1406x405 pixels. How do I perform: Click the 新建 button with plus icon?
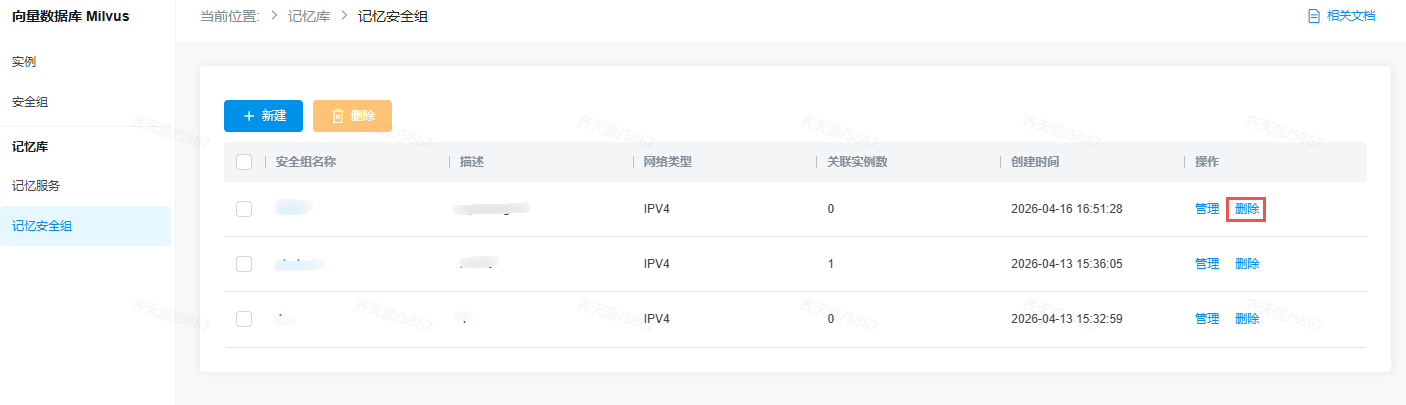click(x=263, y=116)
